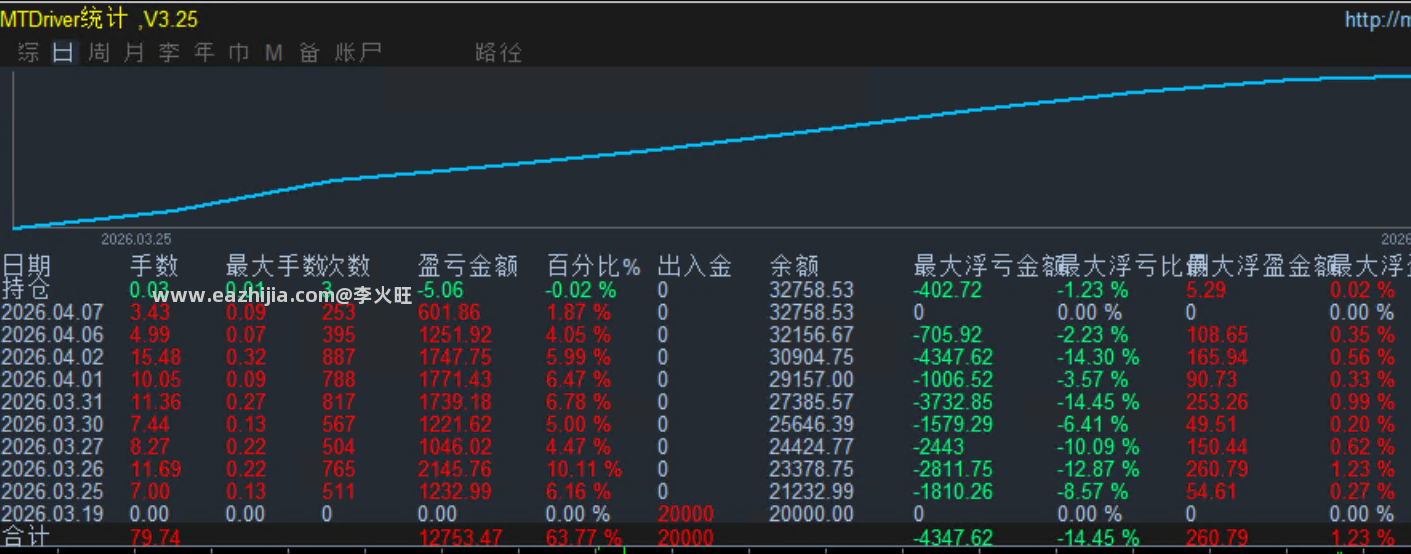Select the 2026.03.25 date row in the table
The width and height of the screenshot is (1411, 554).
click(x=52, y=491)
